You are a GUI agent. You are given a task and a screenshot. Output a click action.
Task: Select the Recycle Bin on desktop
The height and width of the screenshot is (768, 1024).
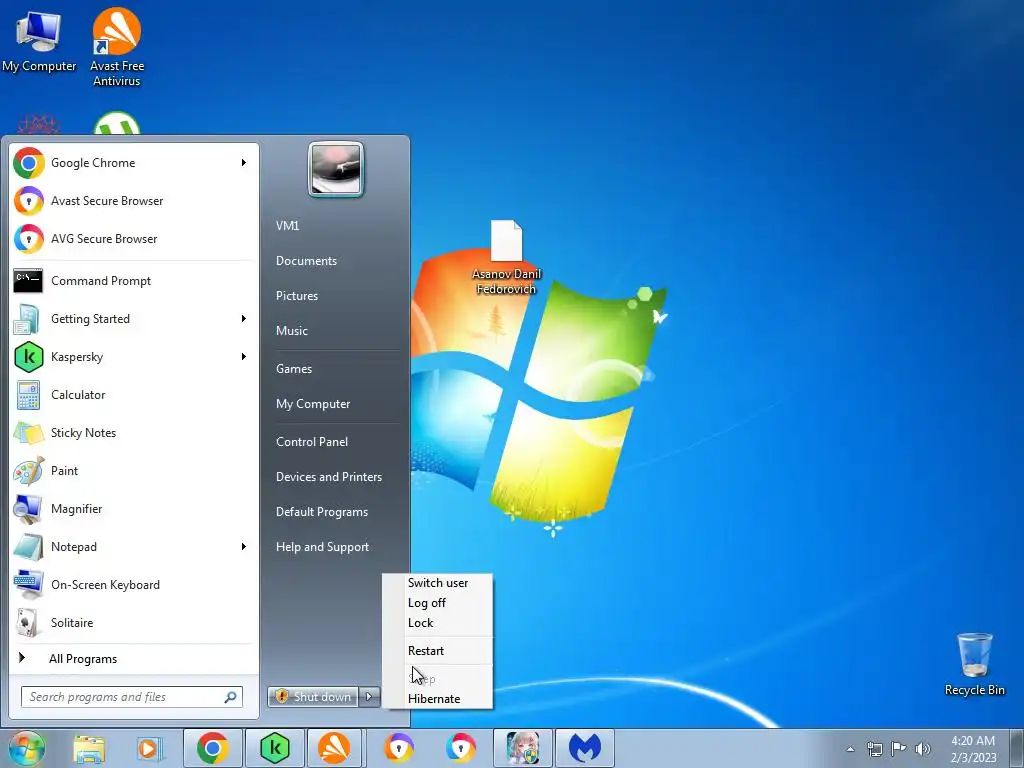pyautogui.click(x=974, y=664)
